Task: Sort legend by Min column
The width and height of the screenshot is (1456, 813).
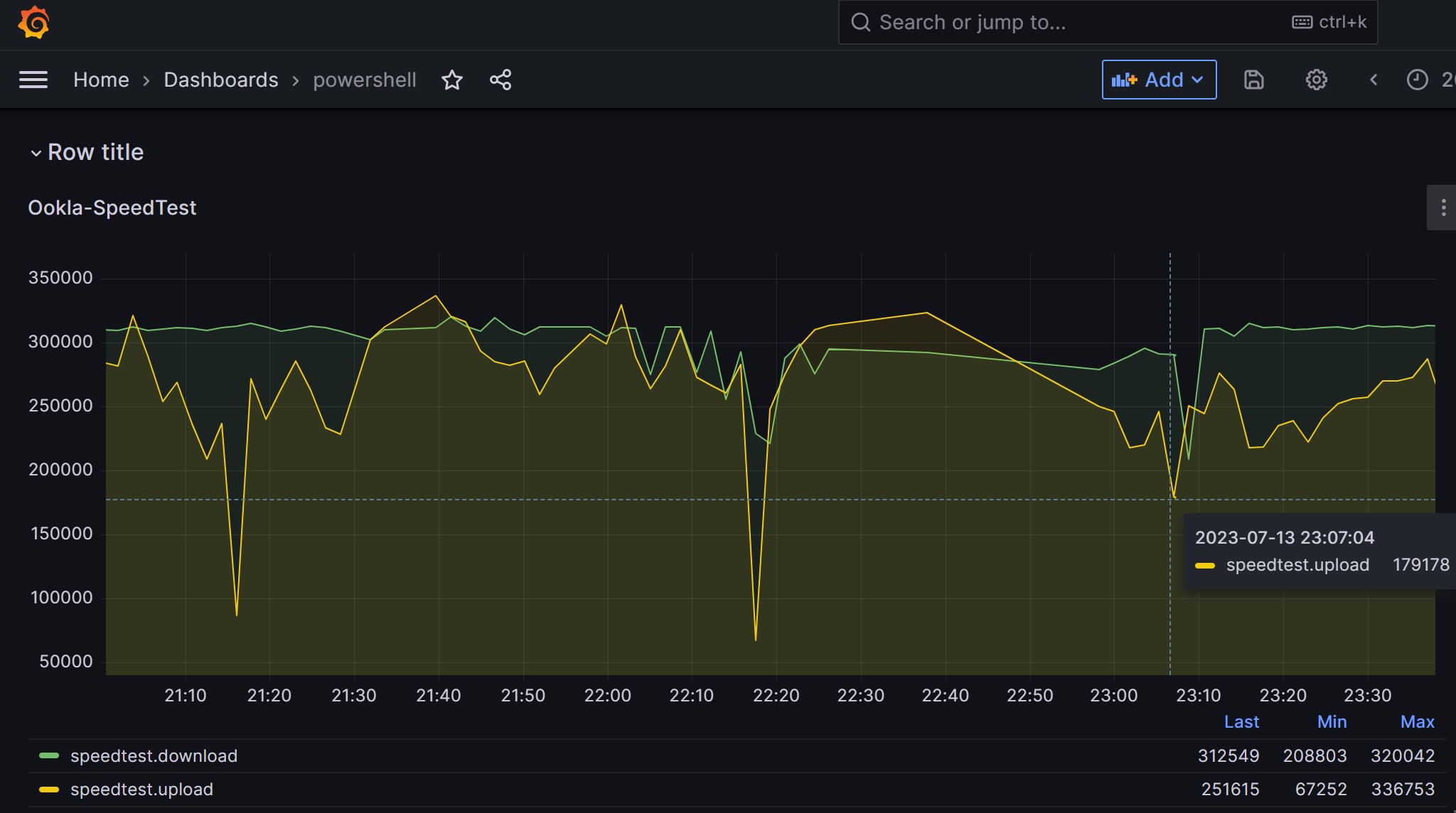Action: [1332, 722]
